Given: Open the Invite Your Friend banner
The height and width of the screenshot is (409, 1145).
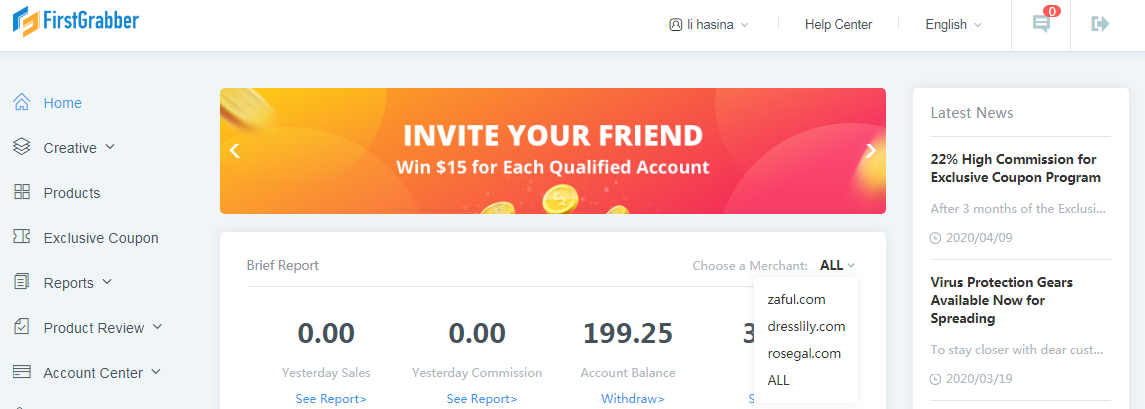Looking at the screenshot, I should tap(553, 151).
